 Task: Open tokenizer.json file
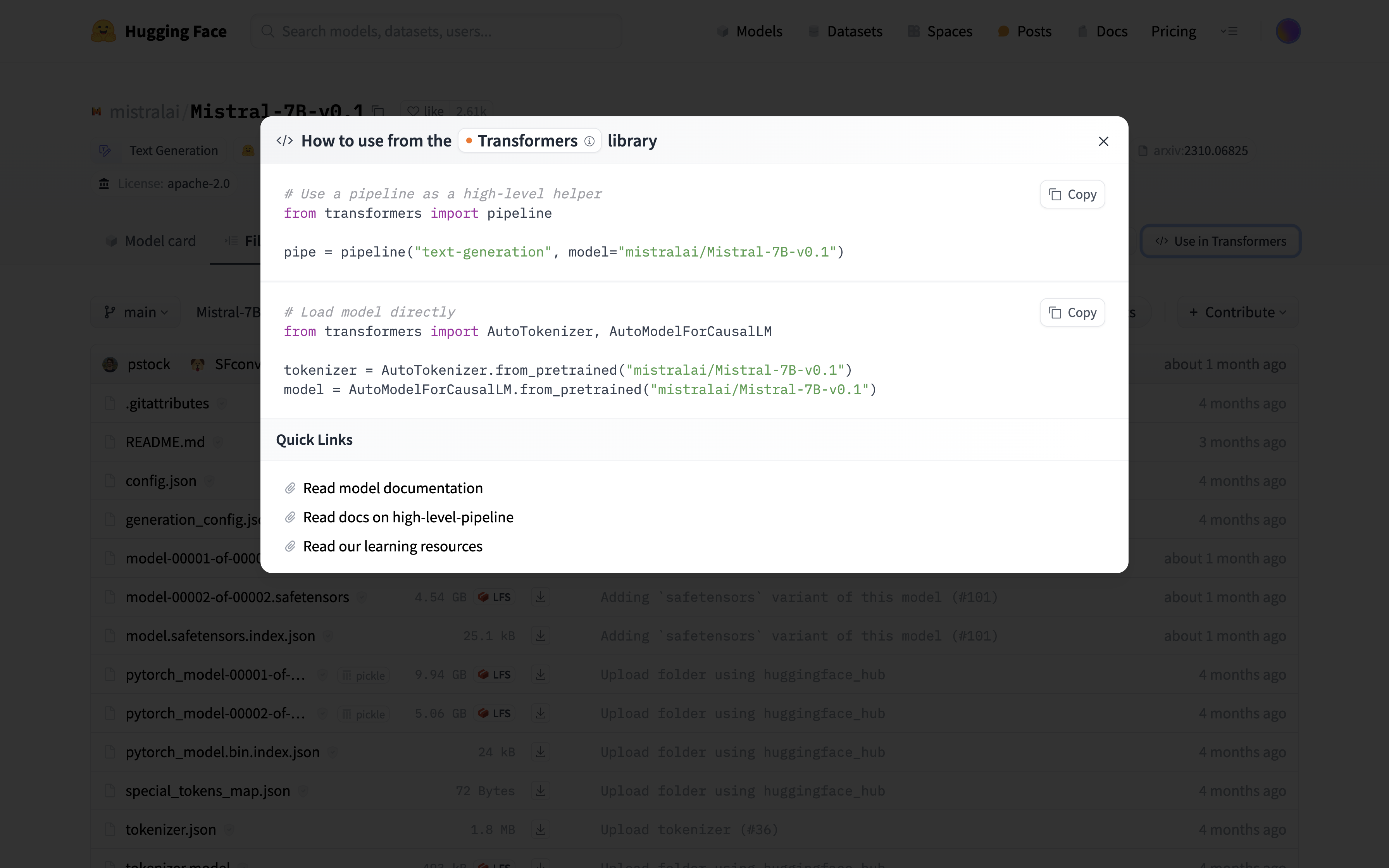coord(171,830)
